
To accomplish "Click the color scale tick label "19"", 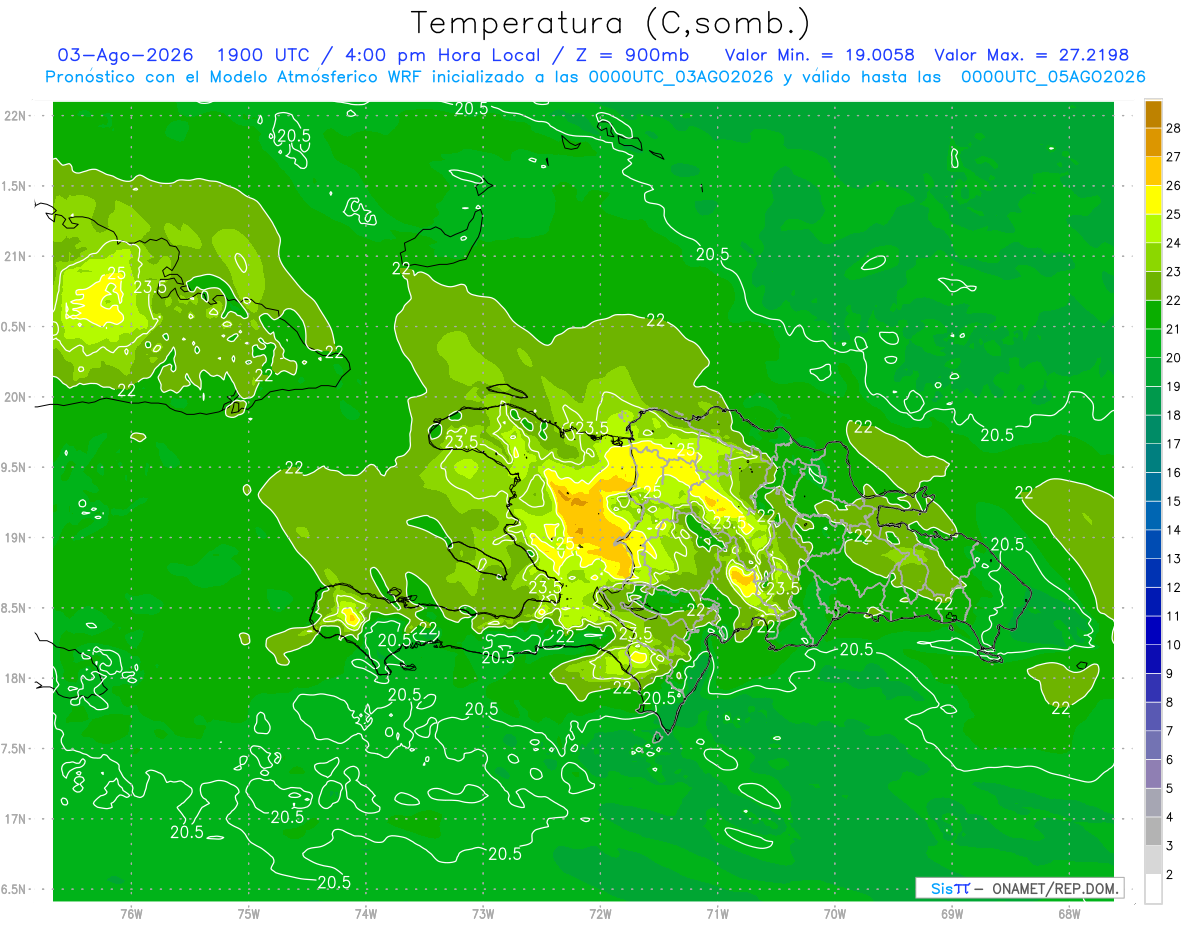I will click(x=1174, y=387).
